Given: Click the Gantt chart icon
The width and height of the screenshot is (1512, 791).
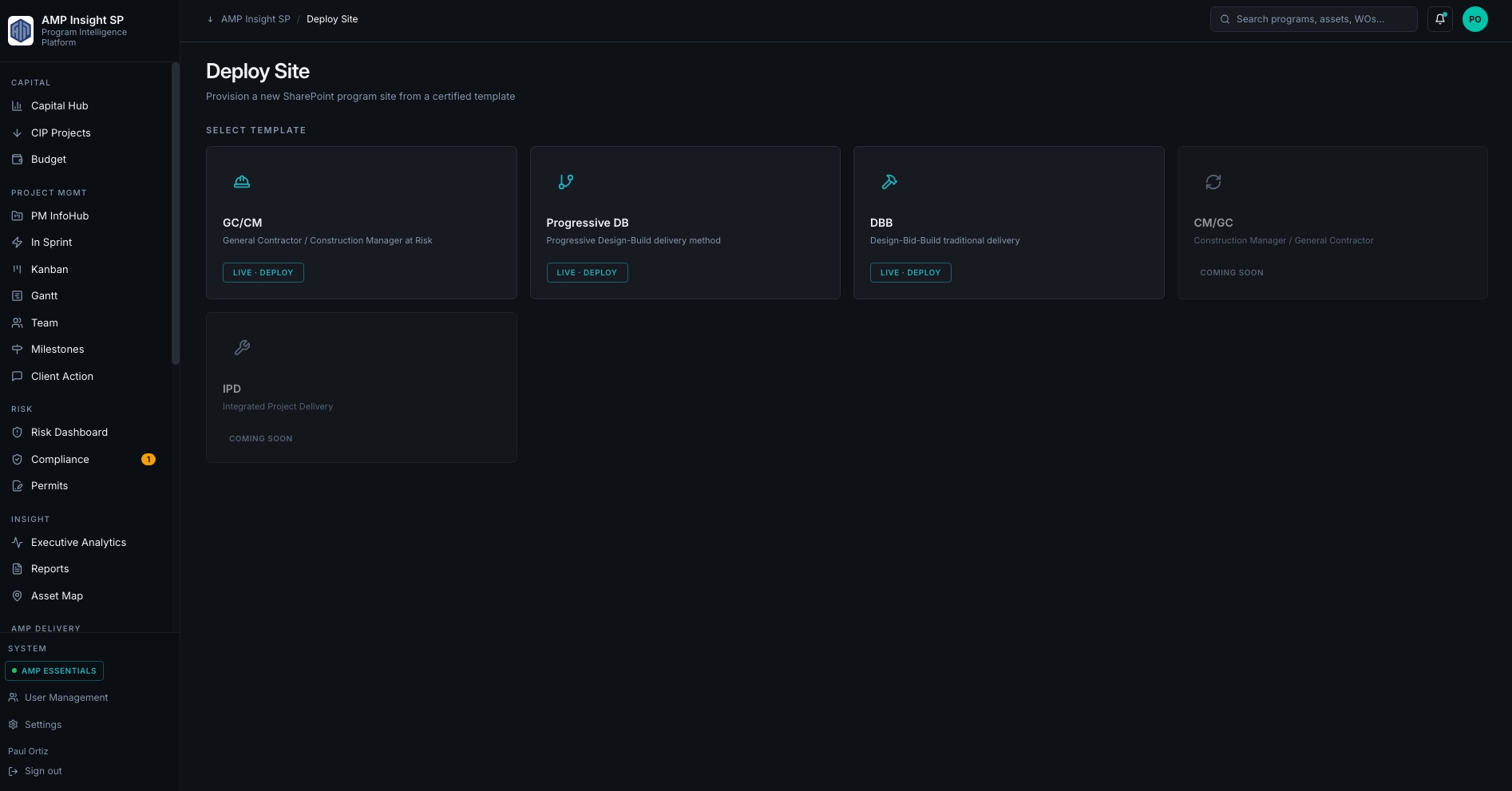Looking at the screenshot, I should click(x=17, y=295).
